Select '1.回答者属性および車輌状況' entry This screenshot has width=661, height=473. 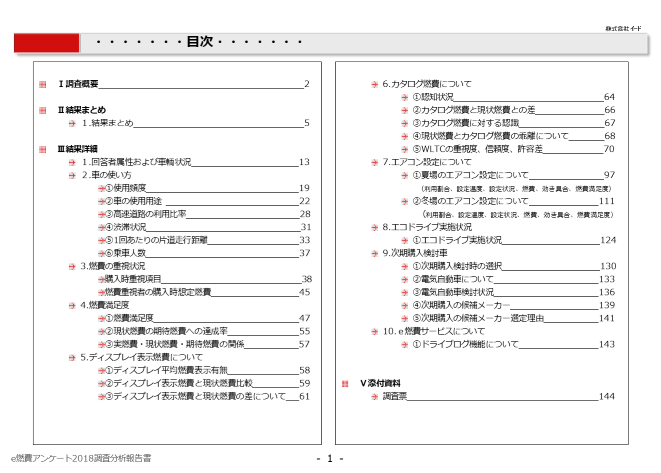click(136, 162)
